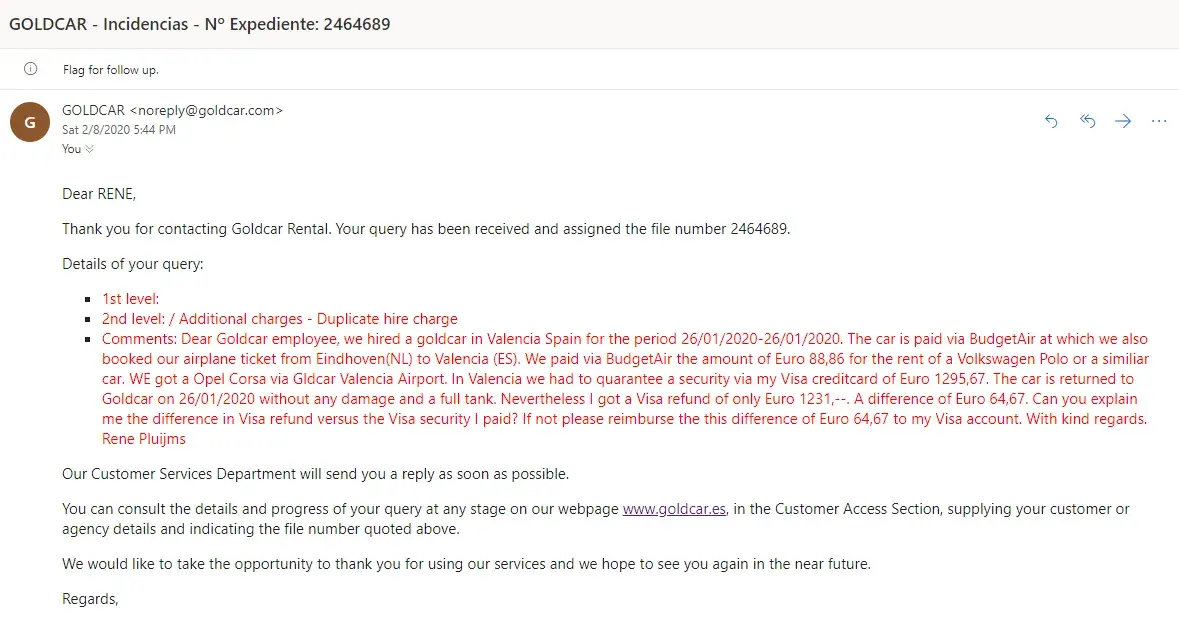Click the Details of your query line
Viewport: 1179px width, 624px height.
(x=132, y=264)
